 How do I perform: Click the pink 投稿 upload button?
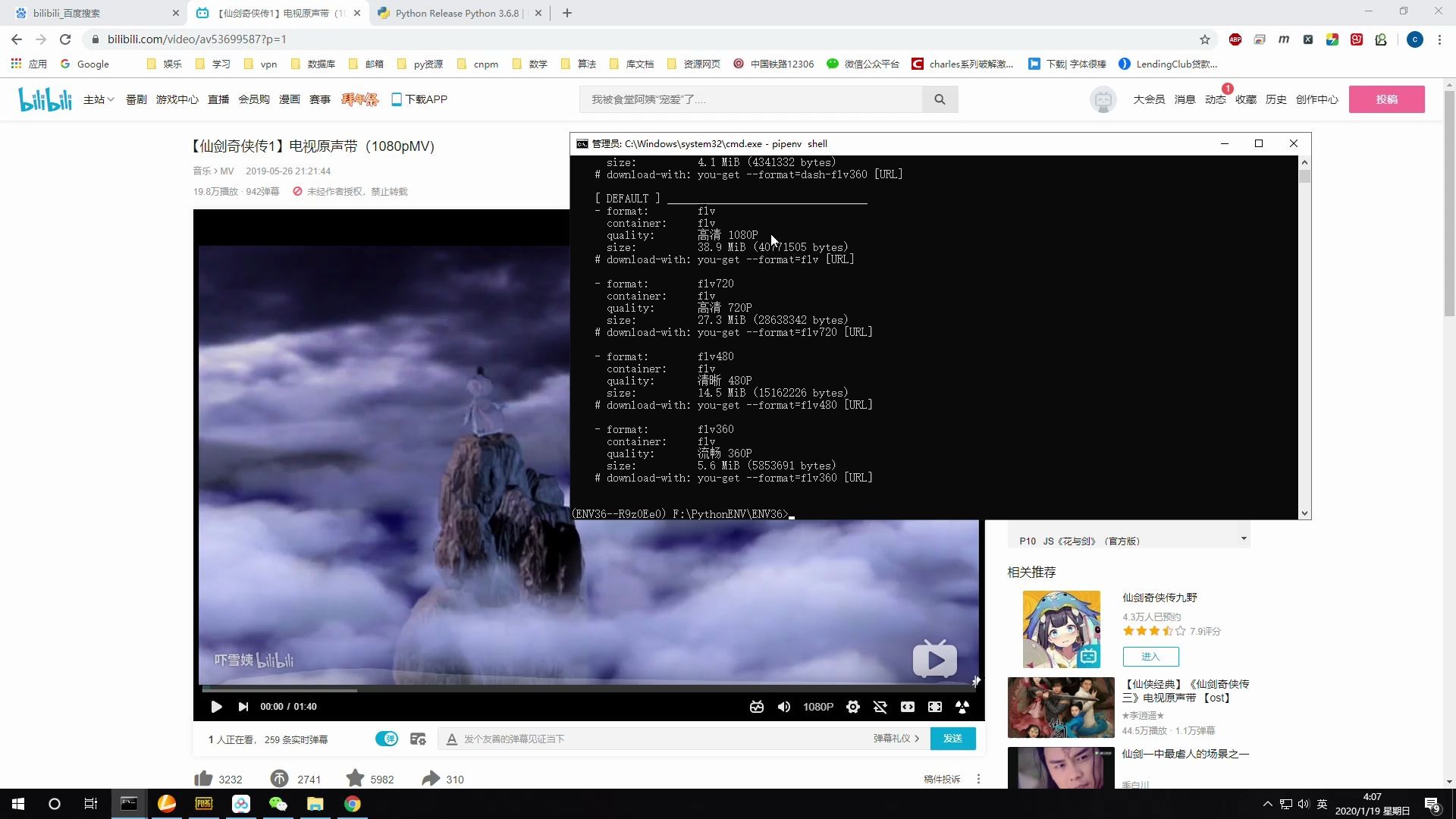click(1387, 99)
